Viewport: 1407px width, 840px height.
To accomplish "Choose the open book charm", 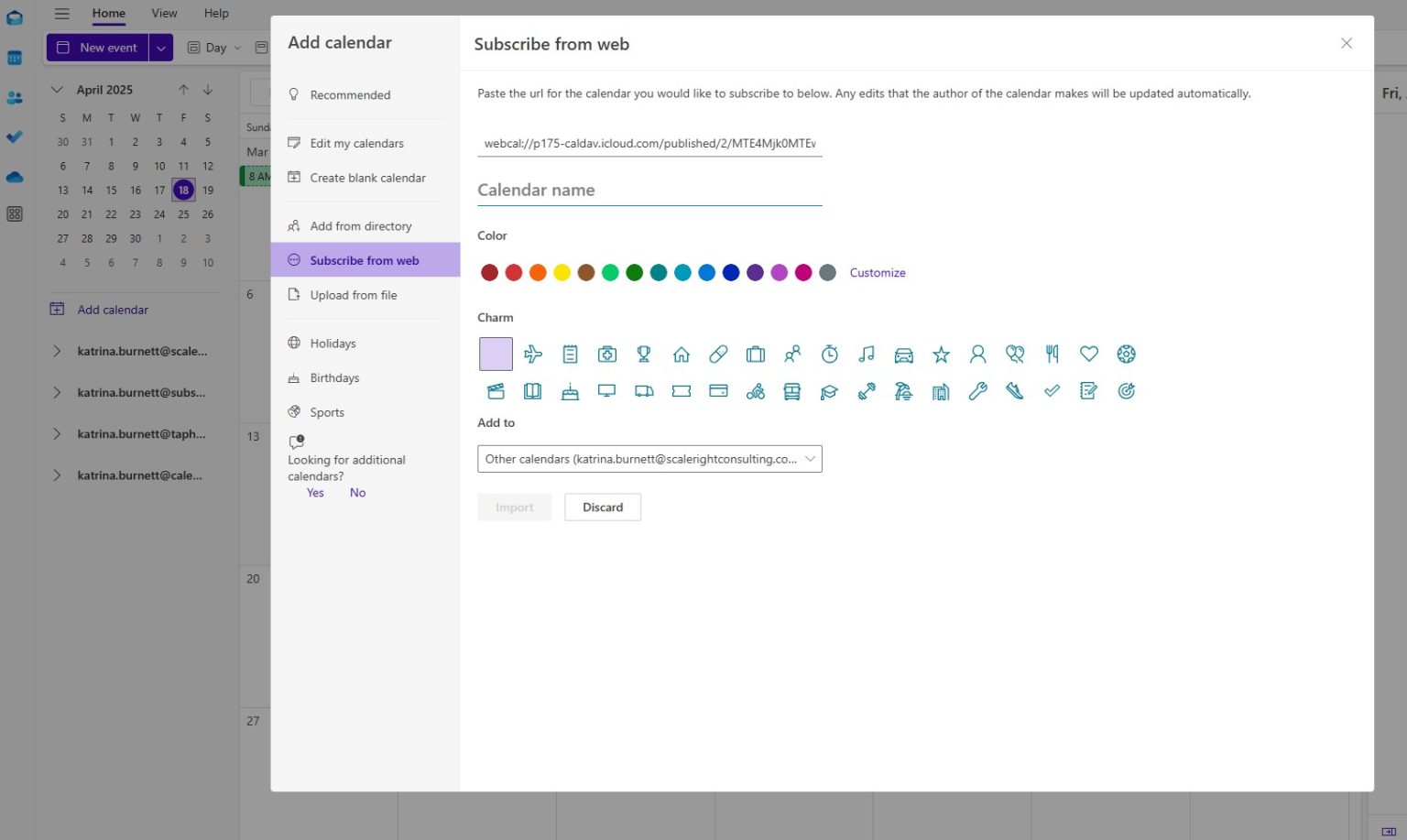I will click(x=532, y=391).
